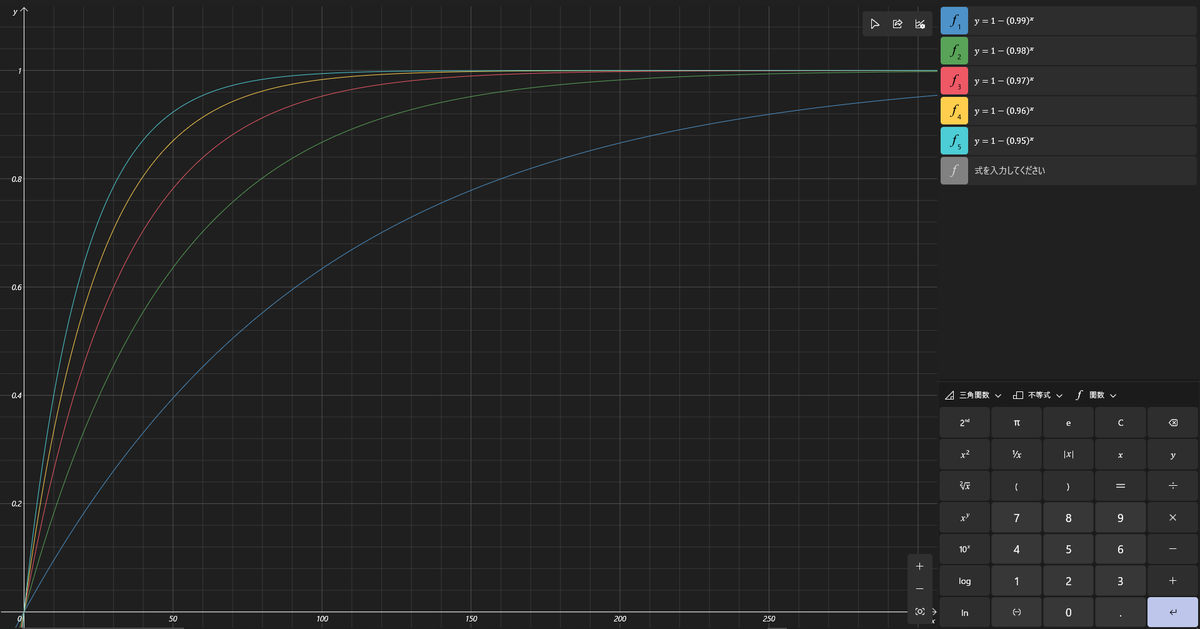The width and height of the screenshot is (1200, 629).
Task: Select the y = 1 − (0.98)^x equation
Action: click(x=1083, y=51)
